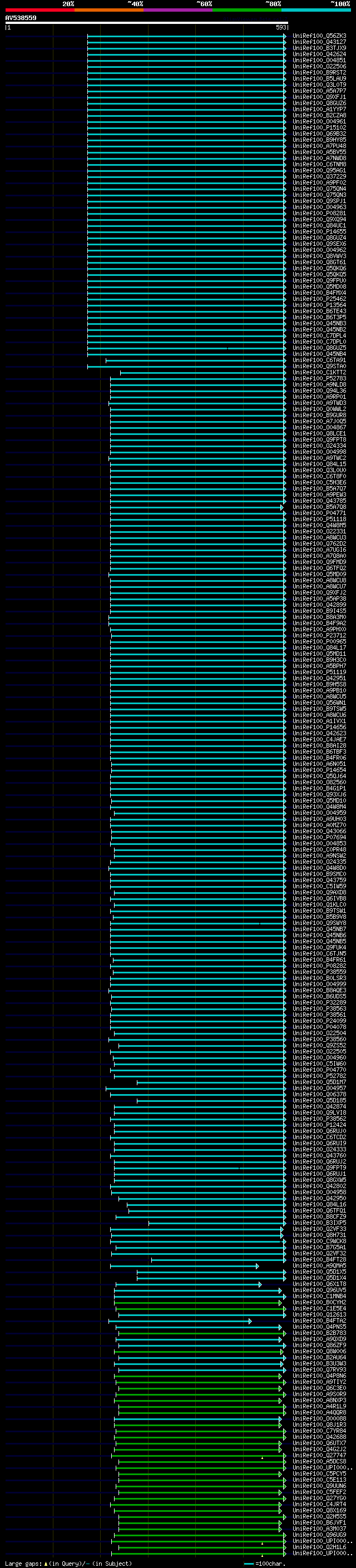Viewport: 356px width, 1568px height.
Task: Click hit label UniRef100_P24099
Action: pyautogui.click(x=319, y=1021)
